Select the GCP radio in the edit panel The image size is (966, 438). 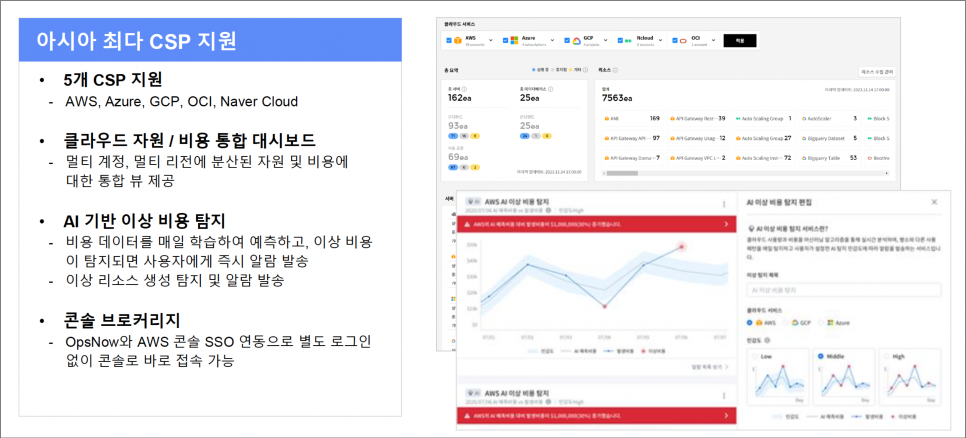click(787, 322)
